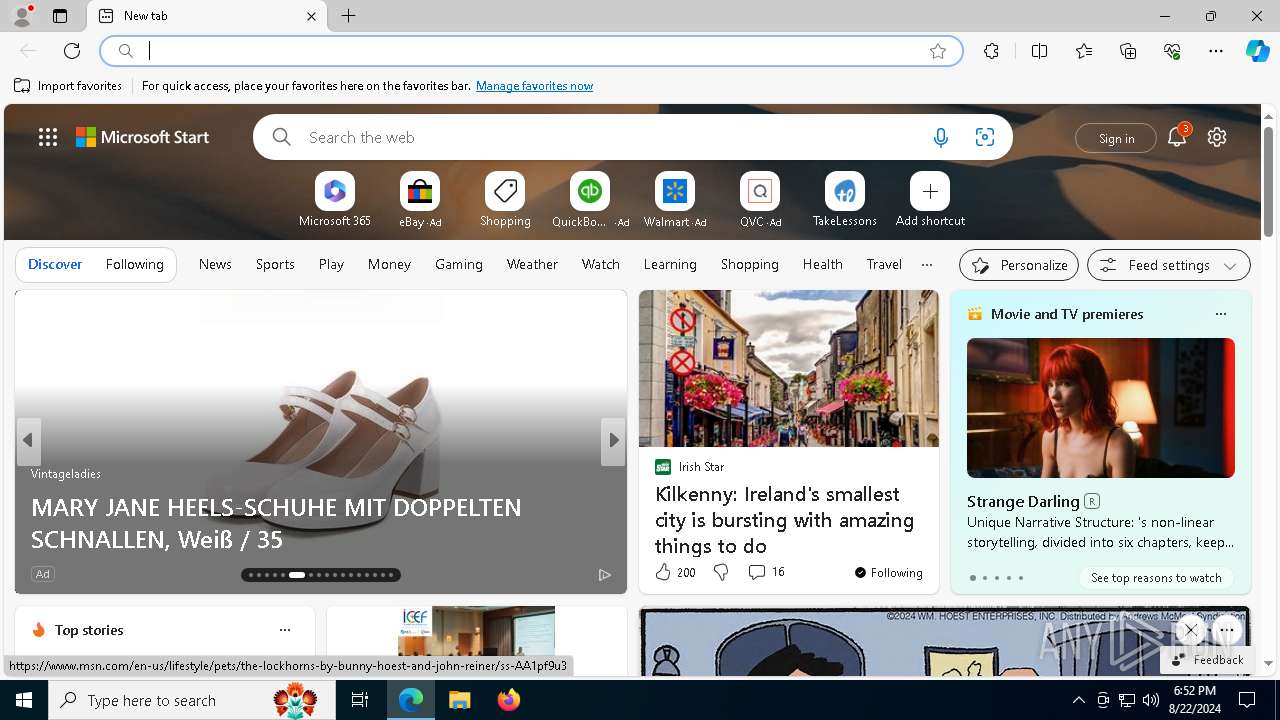
Task: Show hidden system tray icons
Action: [x=1078, y=700]
